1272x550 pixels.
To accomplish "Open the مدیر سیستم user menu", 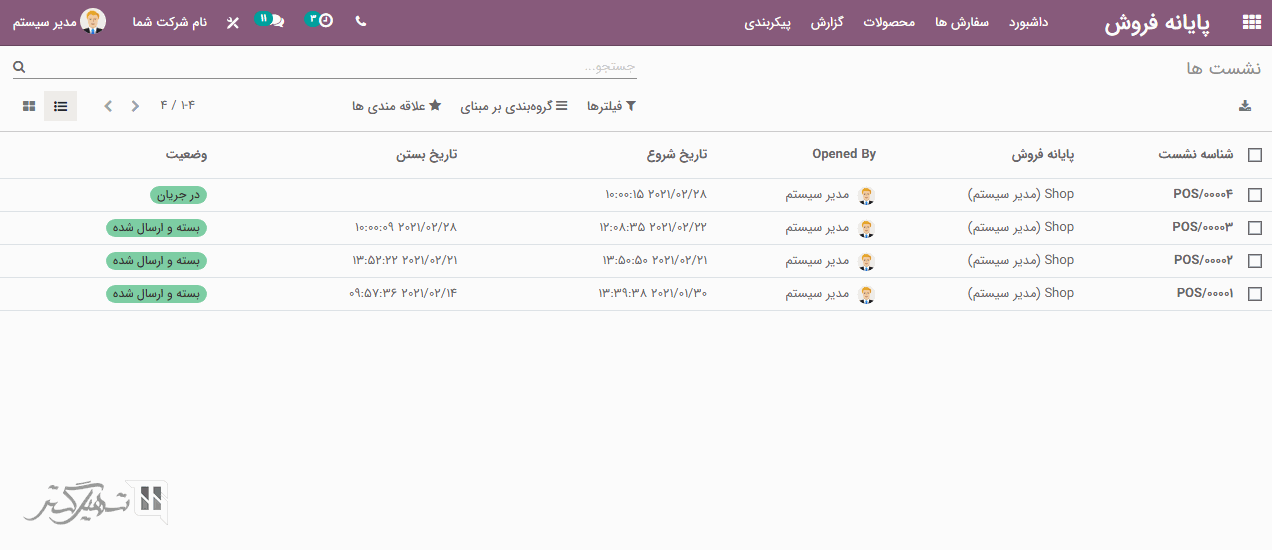I will [59, 22].
